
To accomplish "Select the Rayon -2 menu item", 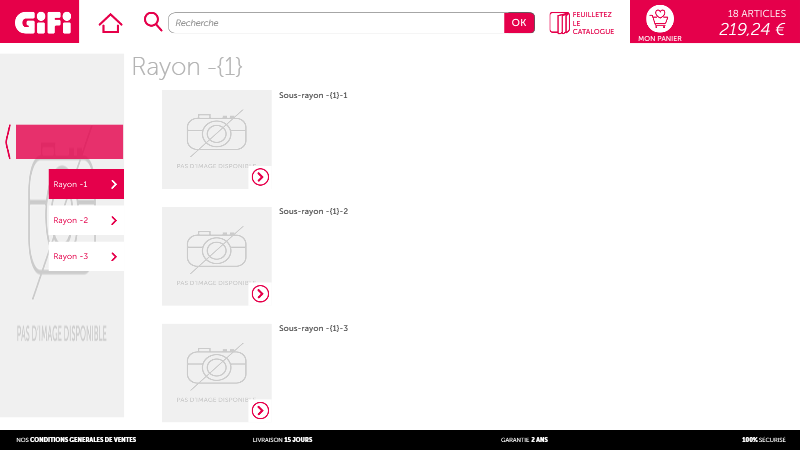I will [72, 220].
